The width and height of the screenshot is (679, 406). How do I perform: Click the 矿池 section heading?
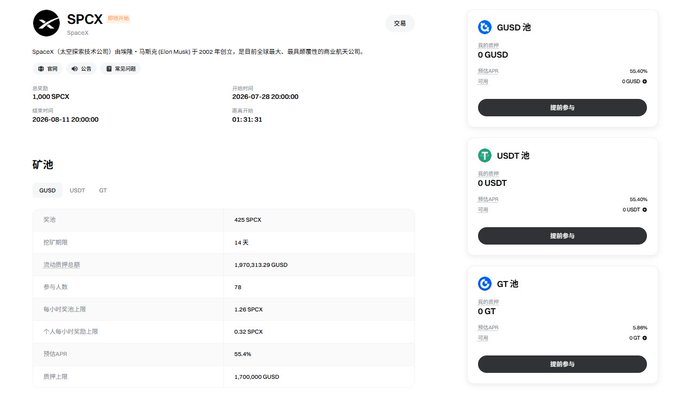point(42,164)
